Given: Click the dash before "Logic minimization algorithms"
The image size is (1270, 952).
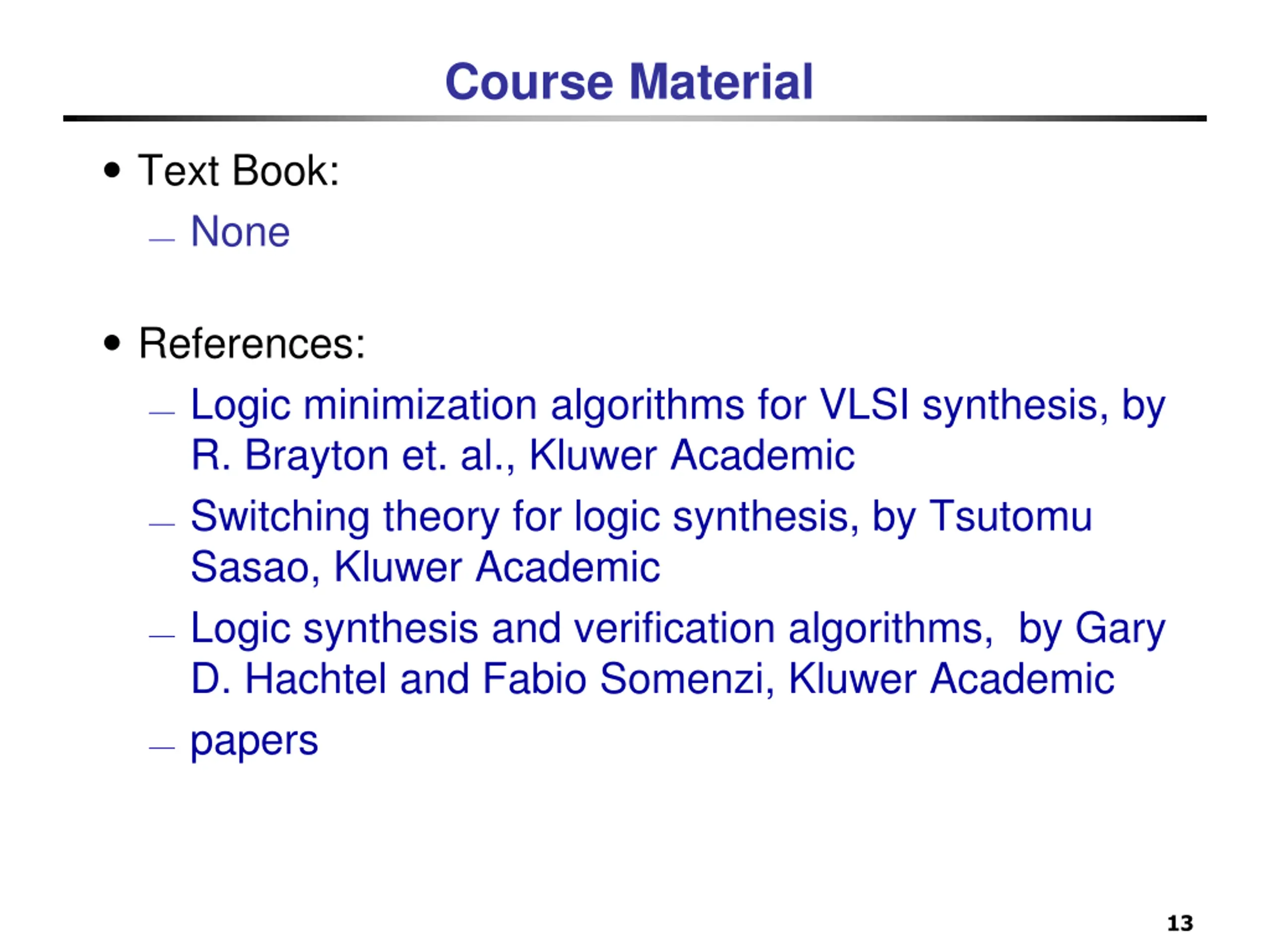Looking at the screenshot, I should (161, 413).
